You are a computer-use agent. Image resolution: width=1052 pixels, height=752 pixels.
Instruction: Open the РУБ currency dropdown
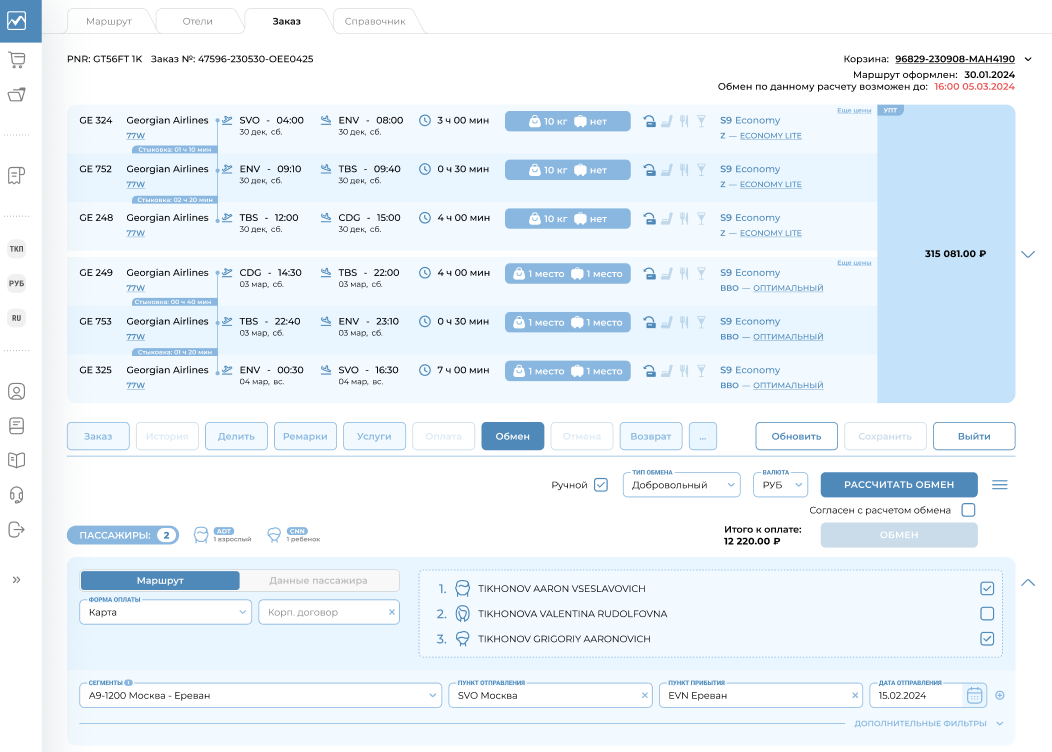[780, 484]
